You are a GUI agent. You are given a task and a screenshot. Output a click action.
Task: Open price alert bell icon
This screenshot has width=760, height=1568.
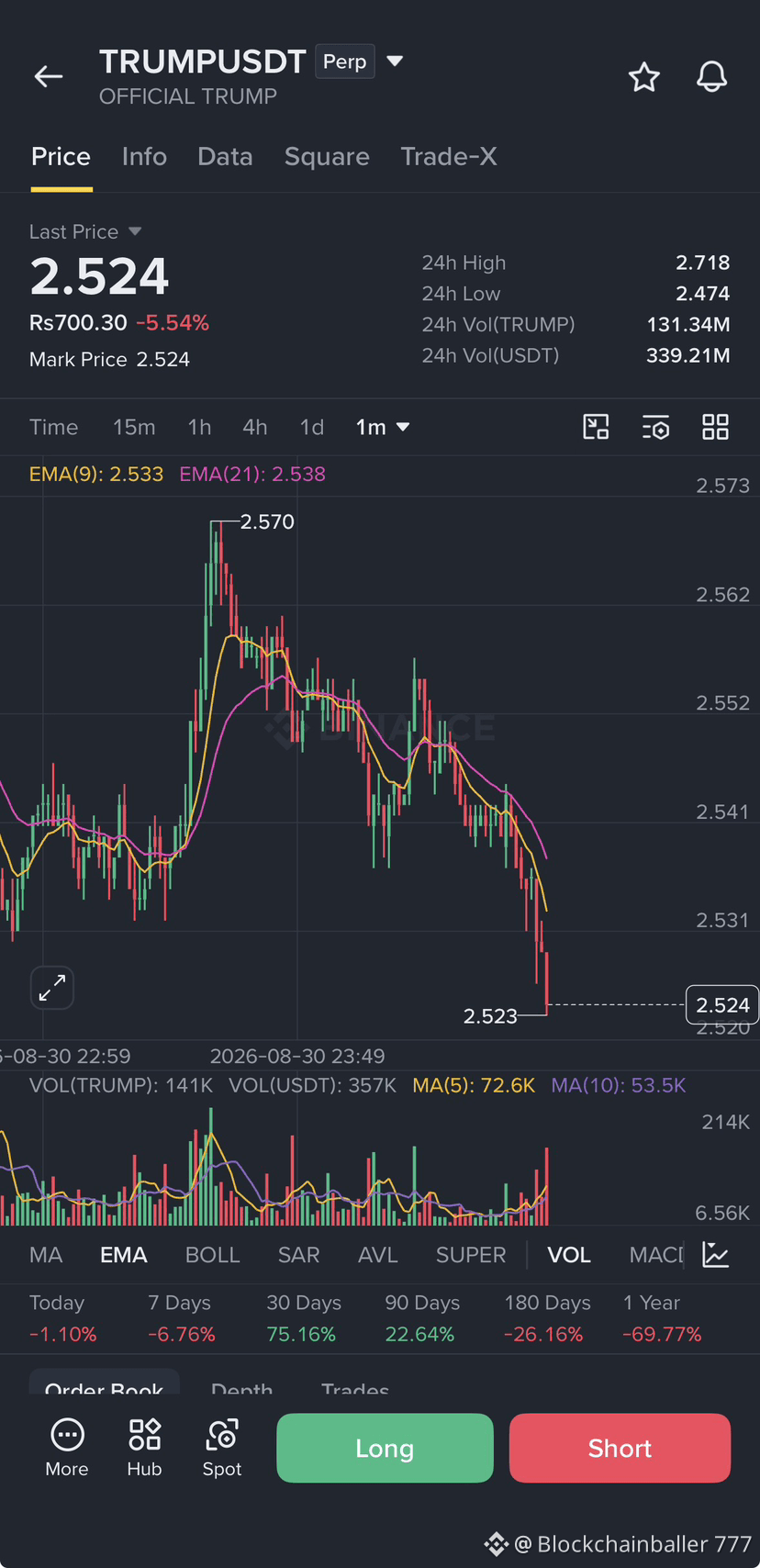711,77
